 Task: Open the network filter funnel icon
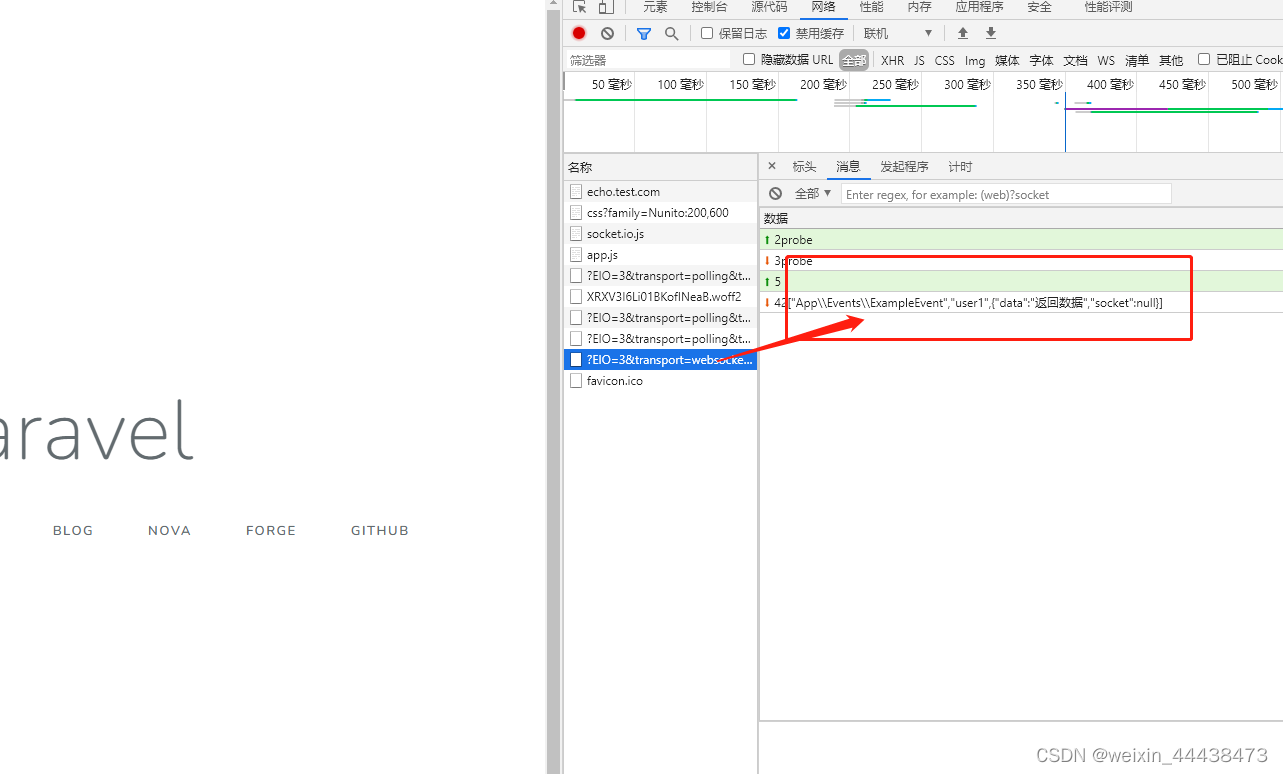point(643,32)
